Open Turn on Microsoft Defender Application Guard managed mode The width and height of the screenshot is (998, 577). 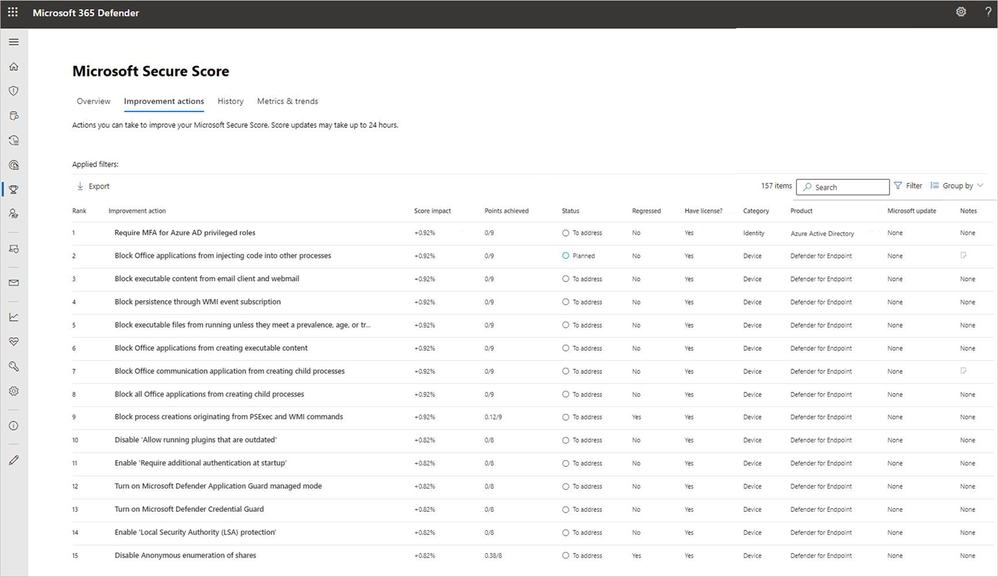(x=218, y=486)
